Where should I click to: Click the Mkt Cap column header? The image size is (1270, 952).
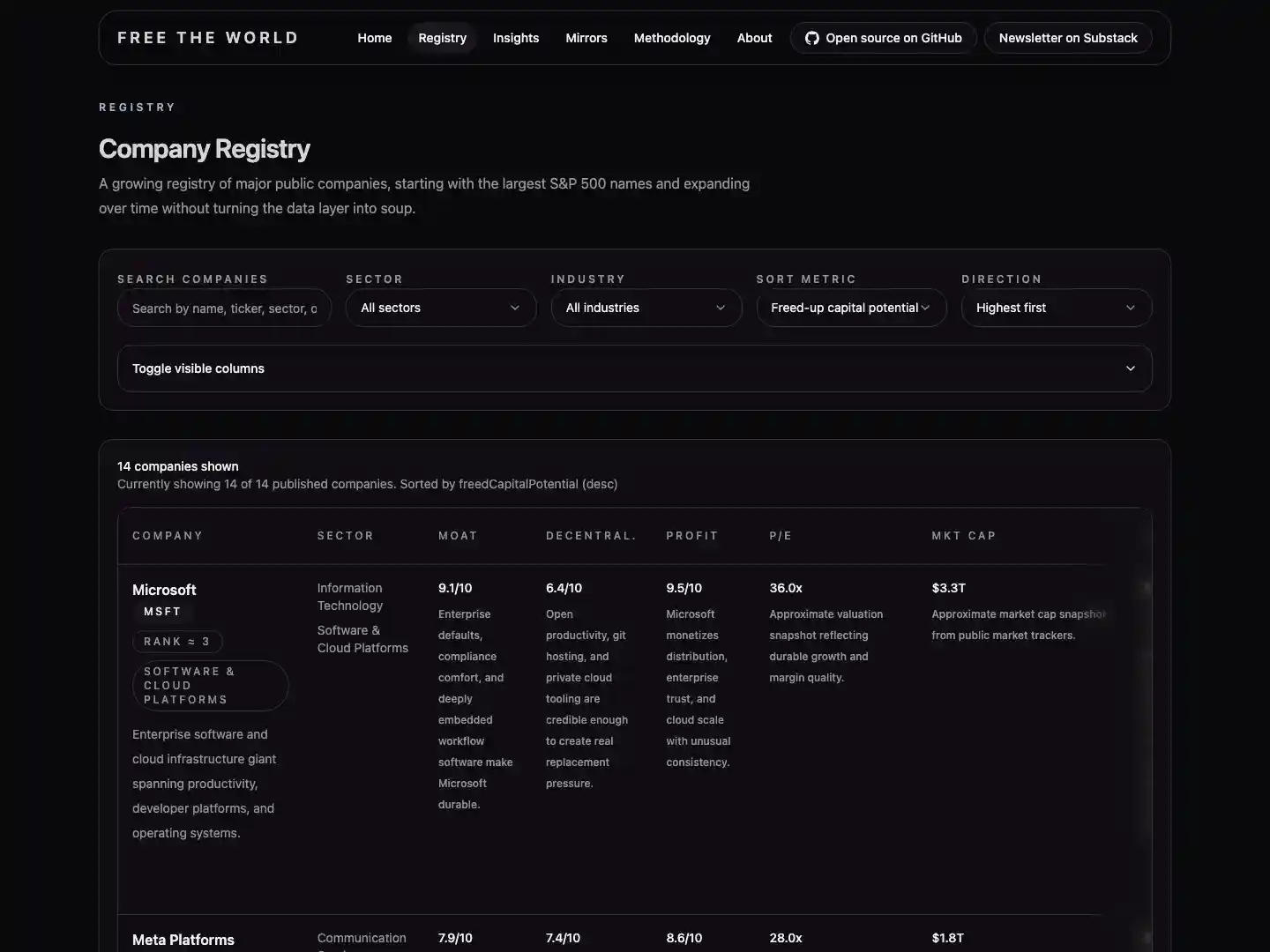click(964, 536)
